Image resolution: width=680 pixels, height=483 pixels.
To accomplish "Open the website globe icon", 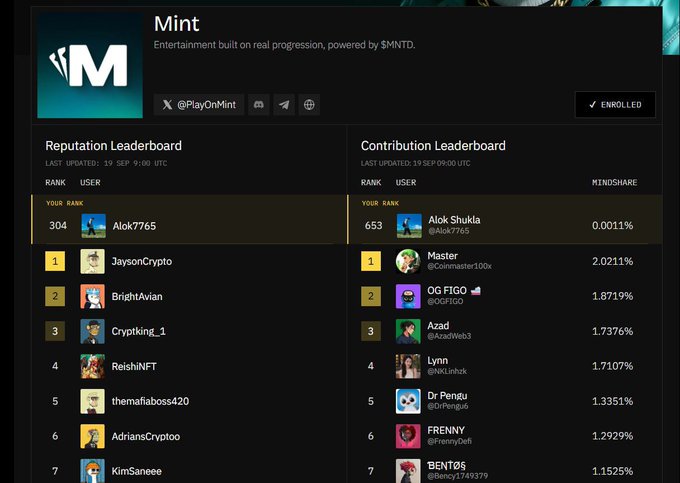I will pyautogui.click(x=309, y=104).
